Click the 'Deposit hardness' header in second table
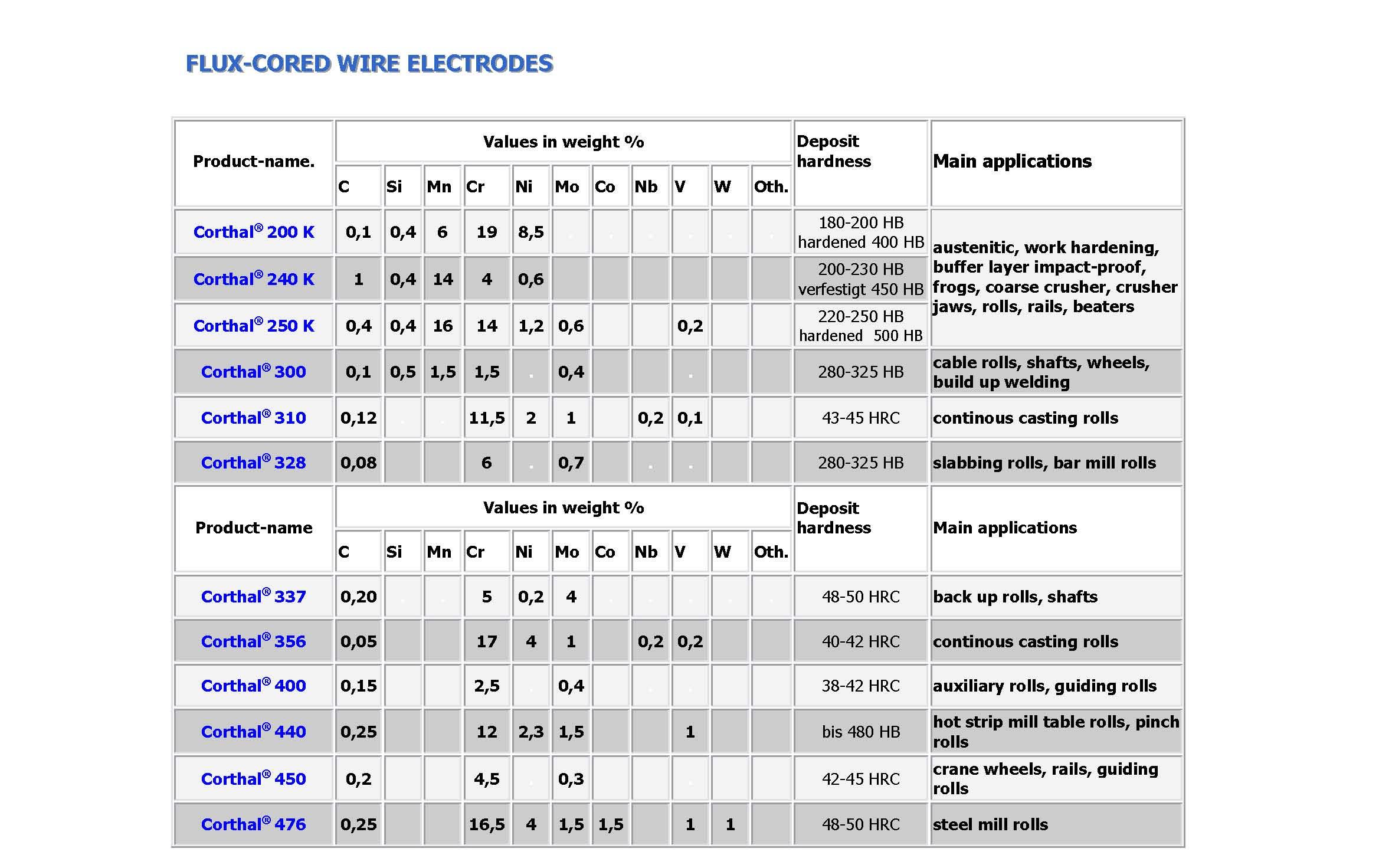Viewport: 1379px width, 868px height. pyautogui.click(x=834, y=517)
